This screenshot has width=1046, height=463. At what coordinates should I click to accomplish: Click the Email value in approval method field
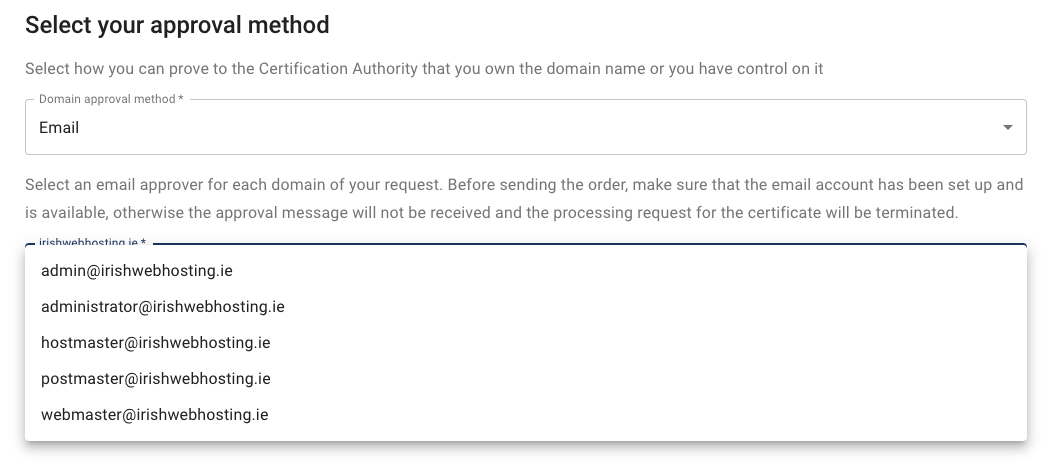[x=59, y=128]
